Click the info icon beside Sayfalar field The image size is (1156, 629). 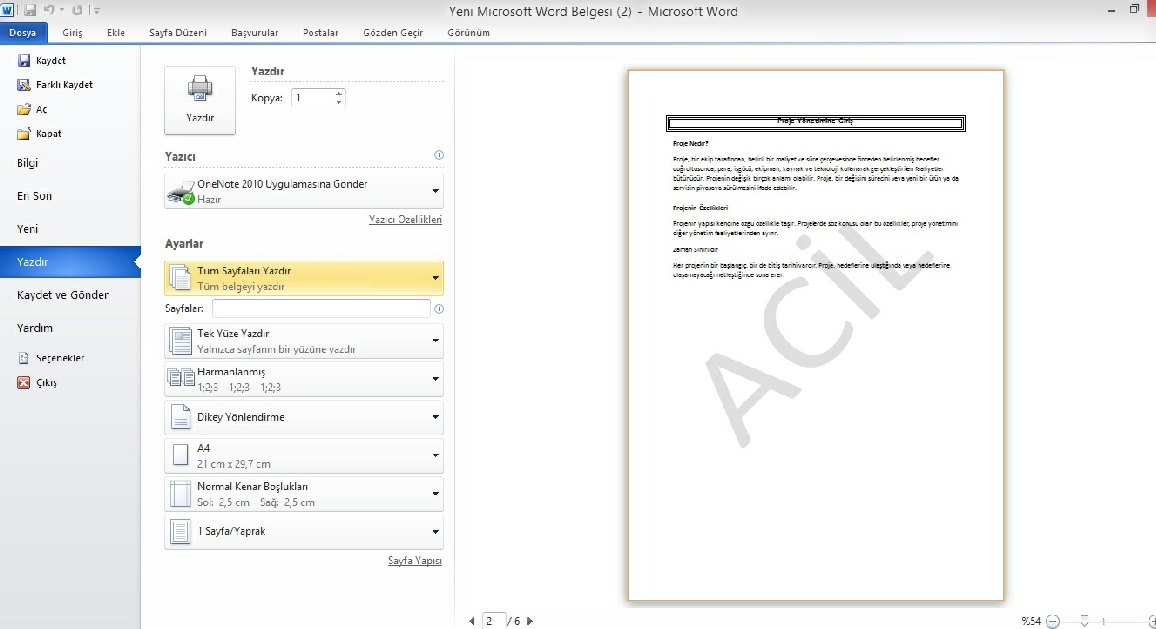click(x=439, y=309)
